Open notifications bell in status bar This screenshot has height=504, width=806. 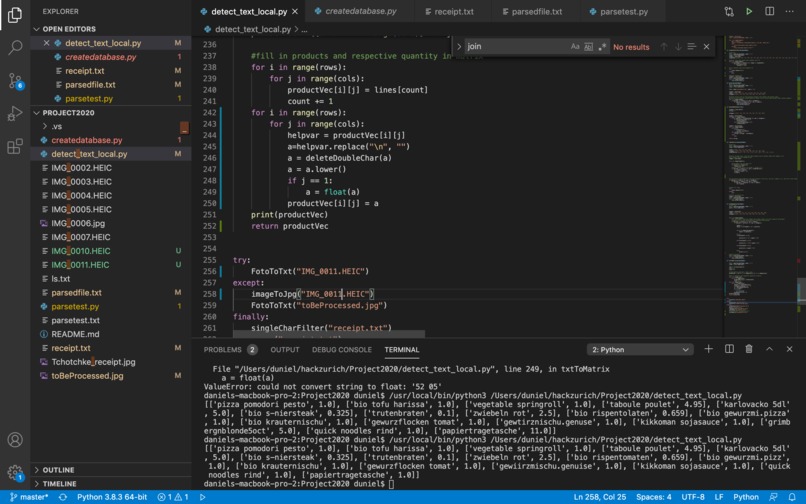click(x=793, y=497)
